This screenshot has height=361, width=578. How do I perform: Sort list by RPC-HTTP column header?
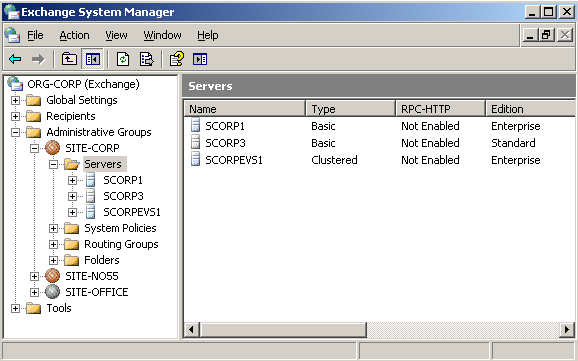pos(441,109)
